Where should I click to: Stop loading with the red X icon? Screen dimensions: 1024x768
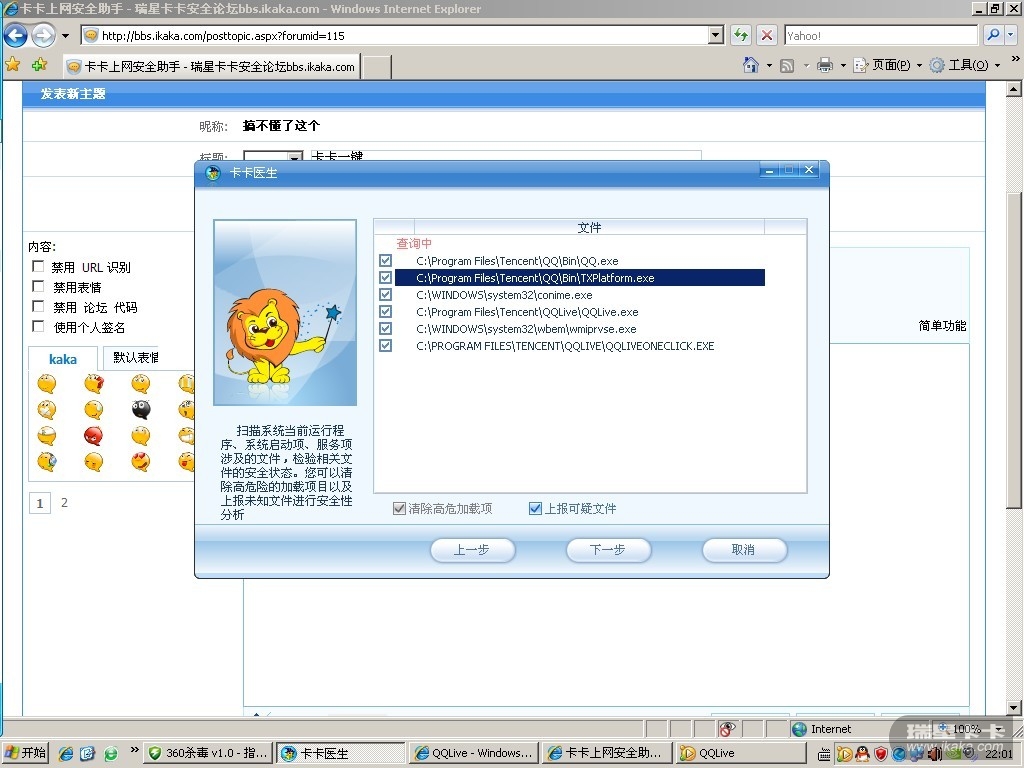click(x=767, y=35)
